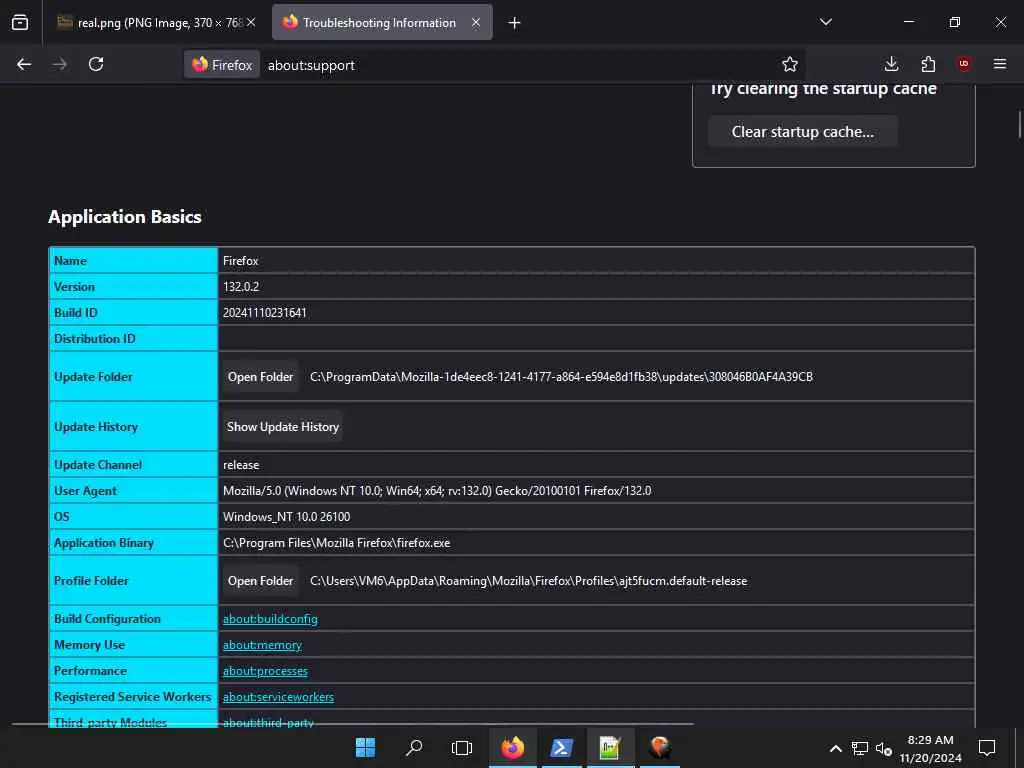The height and width of the screenshot is (768, 1024).
Task: Click the Registered Service Workers label
Action: coord(133,697)
